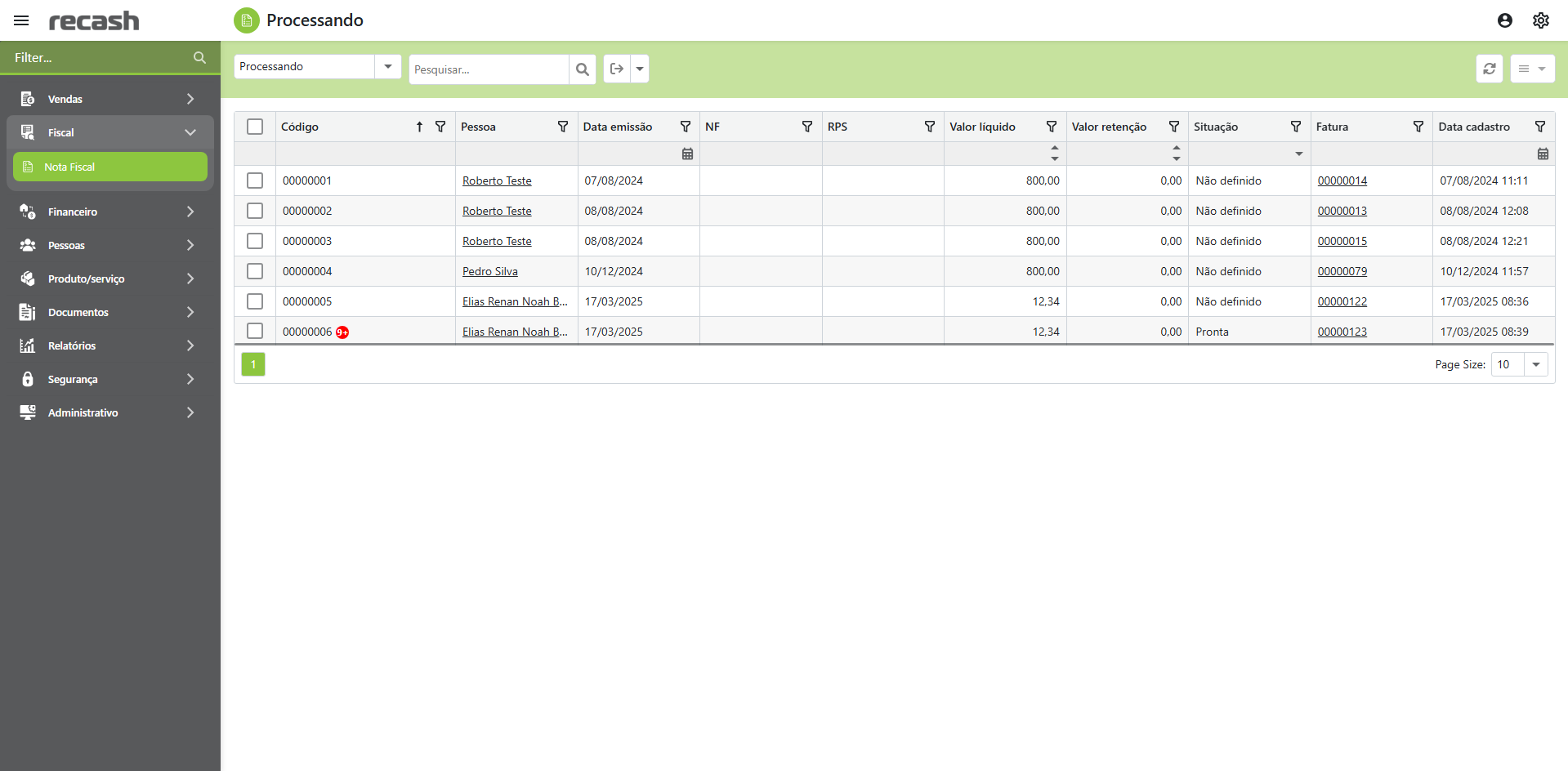Click the refresh grid icon
This screenshot has width=1568, height=771.
1489,69
